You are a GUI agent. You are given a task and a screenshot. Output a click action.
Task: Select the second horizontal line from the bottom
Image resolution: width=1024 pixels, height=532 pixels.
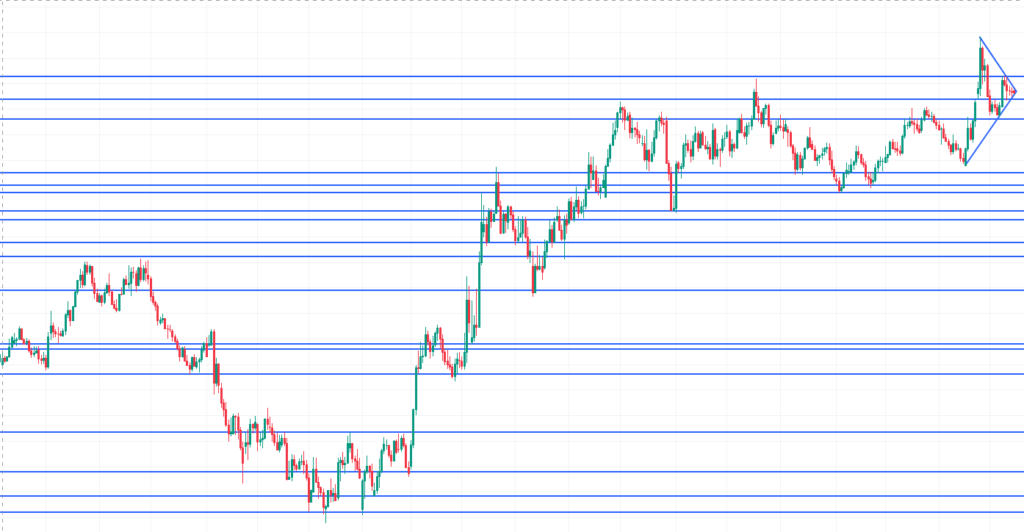click(500, 496)
